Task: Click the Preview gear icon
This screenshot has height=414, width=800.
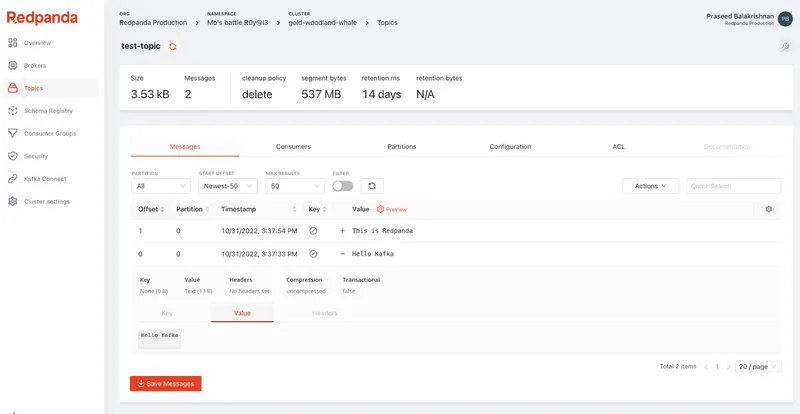Action: point(380,209)
